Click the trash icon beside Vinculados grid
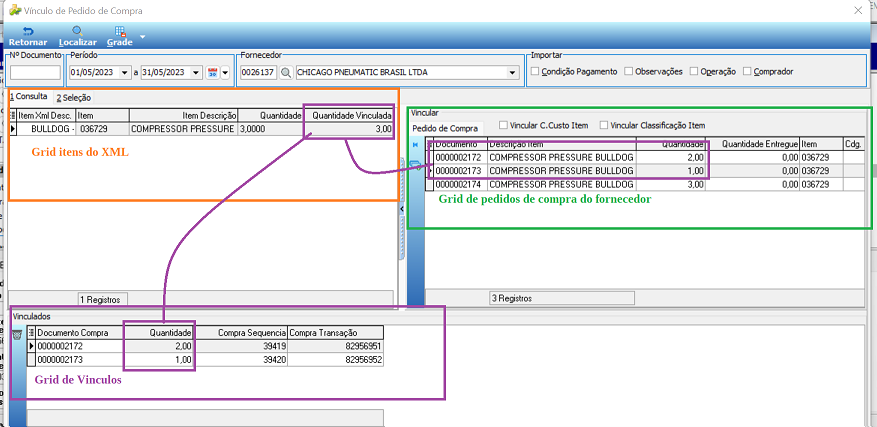This screenshot has height=427, width=877. (x=17, y=335)
